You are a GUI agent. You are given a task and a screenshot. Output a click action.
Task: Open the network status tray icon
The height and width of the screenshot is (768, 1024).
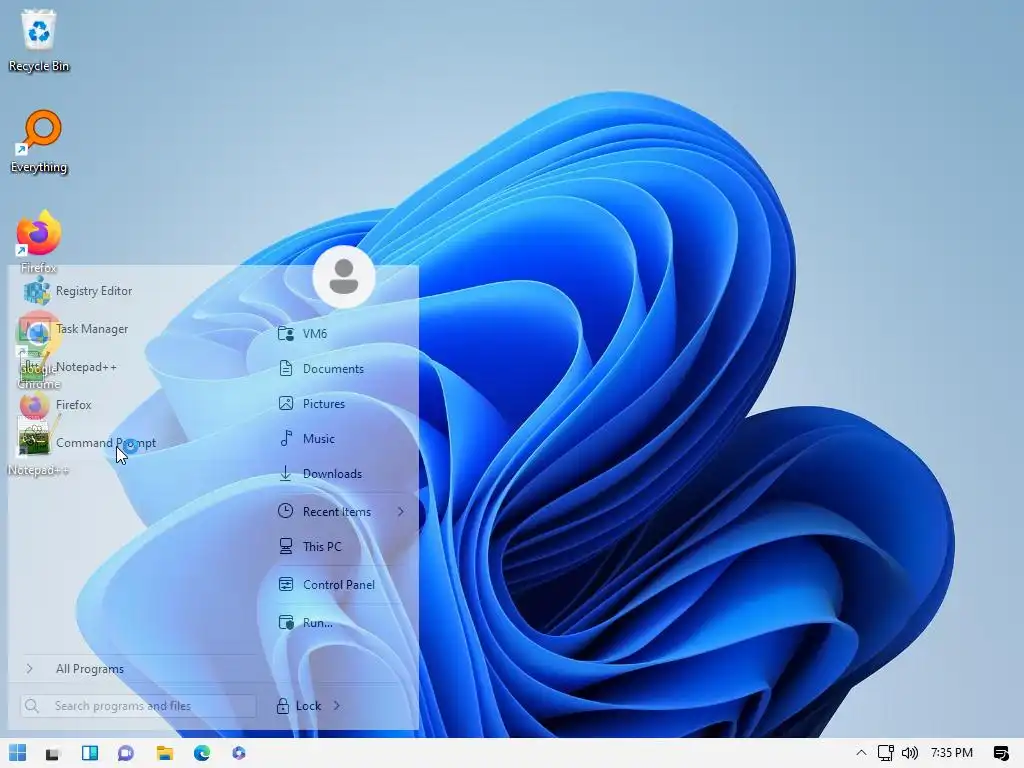pos(886,753)
